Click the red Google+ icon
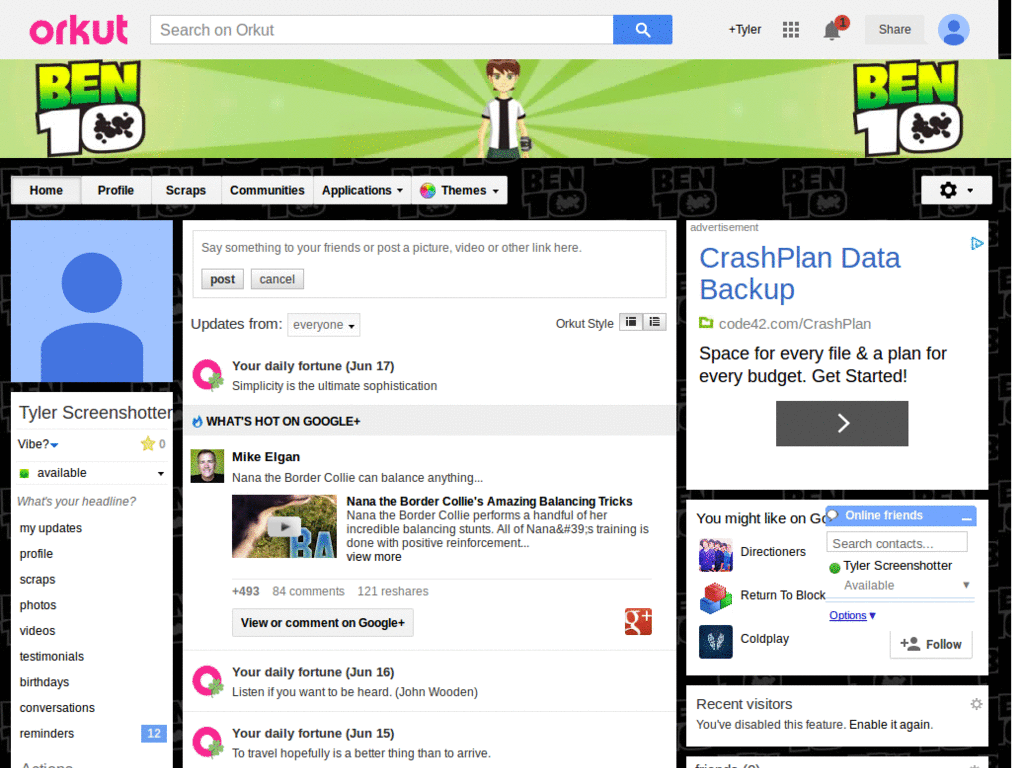Viewport: 1024px width, 768px height. click(638, 622)
